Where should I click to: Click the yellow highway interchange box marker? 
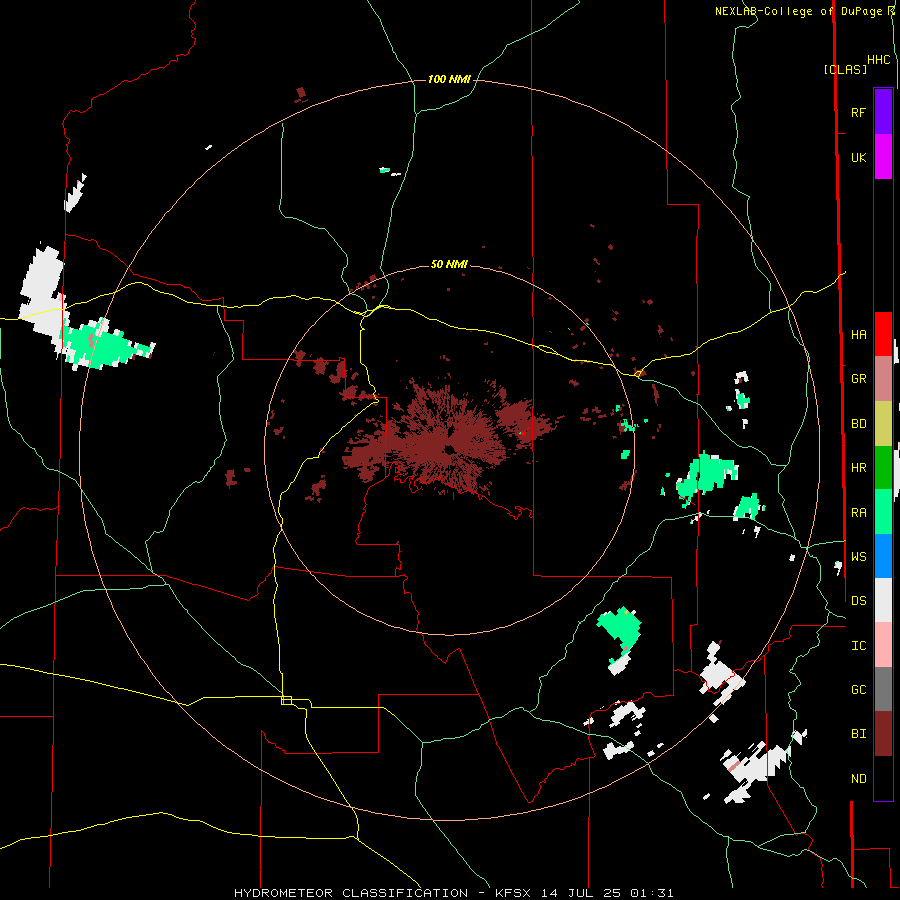[x=286, y=700]
